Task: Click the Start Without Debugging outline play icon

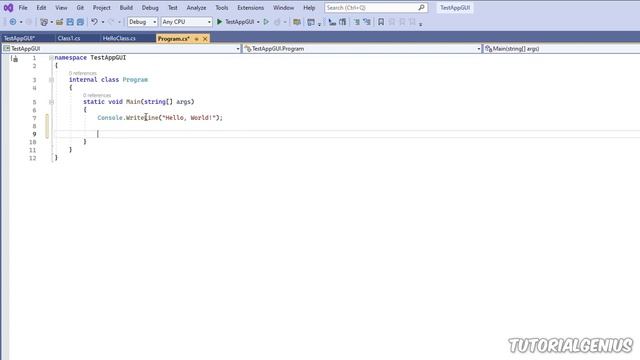Action: [266, 22]
